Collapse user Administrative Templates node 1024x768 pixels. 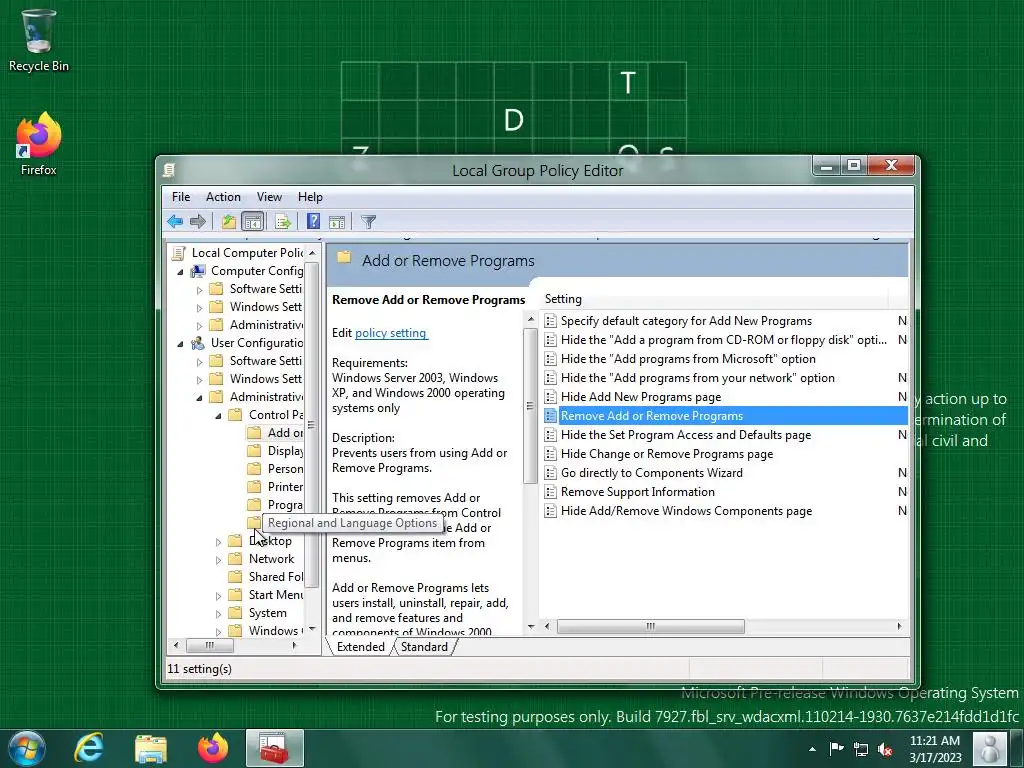[199, 398]
